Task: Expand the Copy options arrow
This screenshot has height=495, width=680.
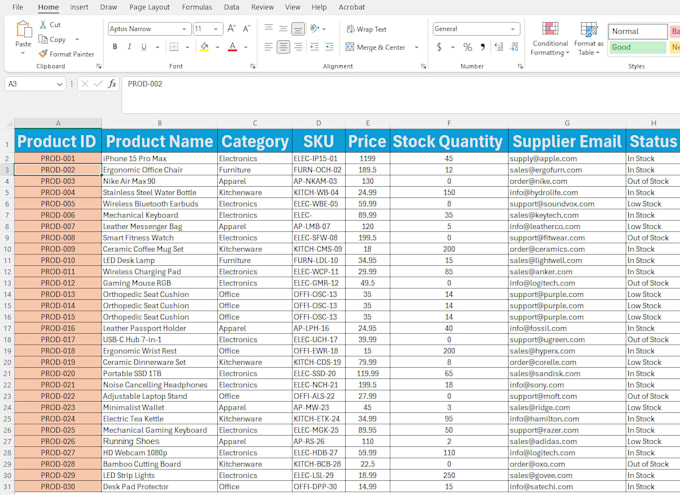Action: click(x=77, y=39)
